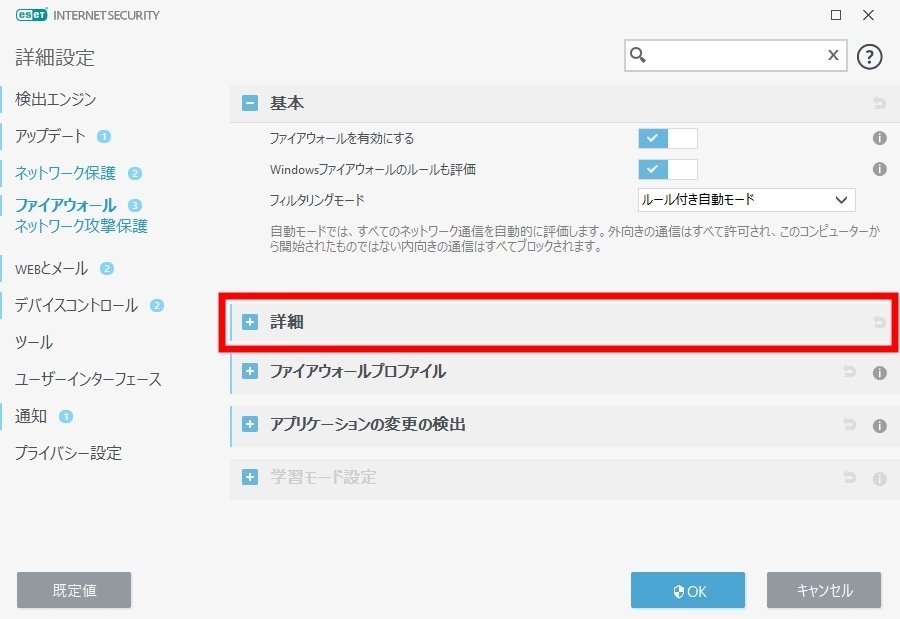This screenshot has height=619, width=900.
Task: Click info icon for ファイアウォールを有効にする
Action: coord(879,138)
